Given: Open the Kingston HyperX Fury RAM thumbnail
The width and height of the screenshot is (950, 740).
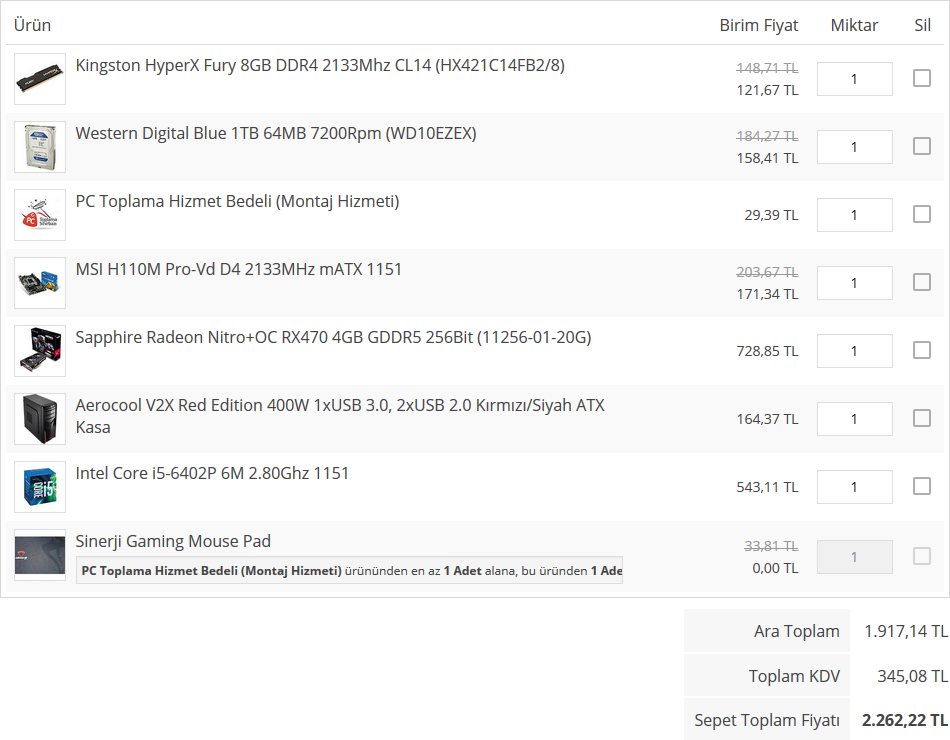Looking at the screenshot, I should point(40,79).
